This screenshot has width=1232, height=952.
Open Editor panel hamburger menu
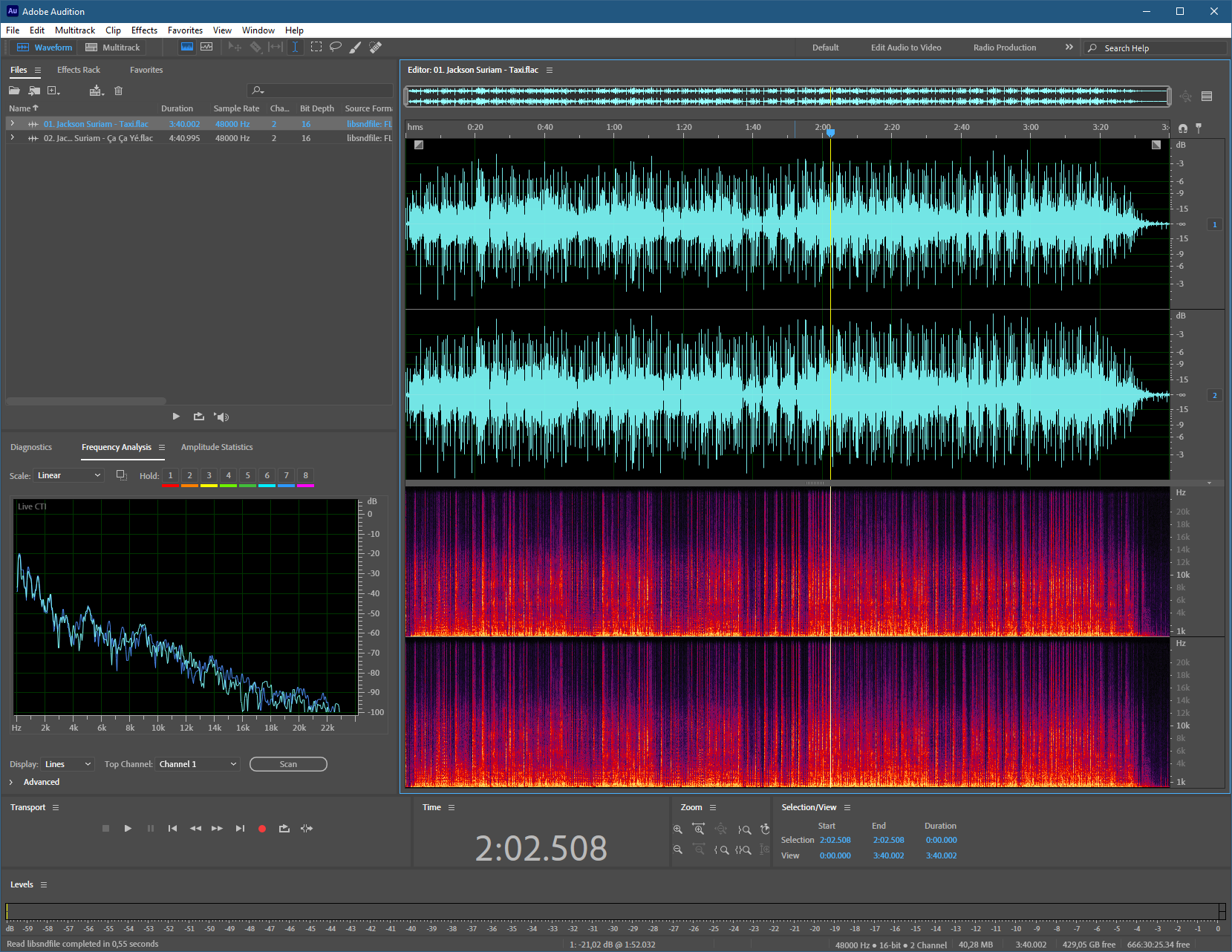coord(550,70)
